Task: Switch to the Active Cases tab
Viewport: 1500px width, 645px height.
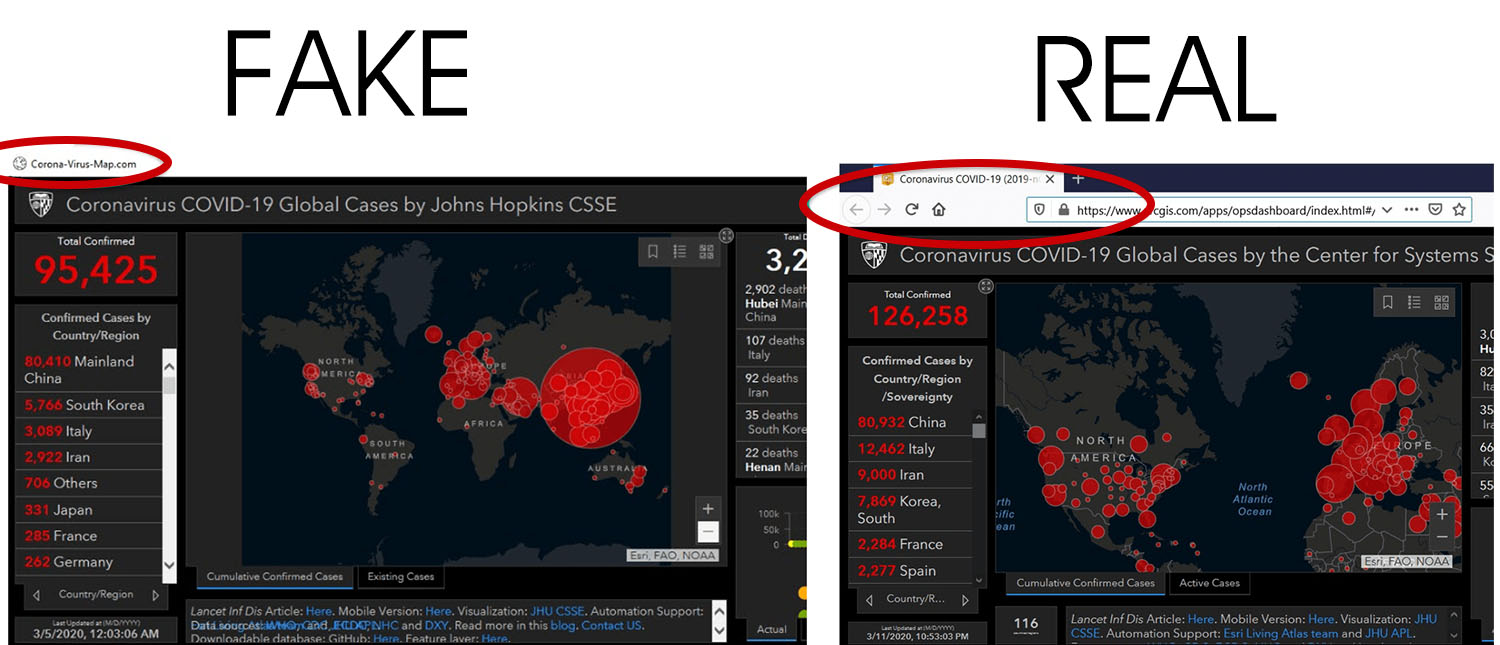Action: [x=1209, y=583]
